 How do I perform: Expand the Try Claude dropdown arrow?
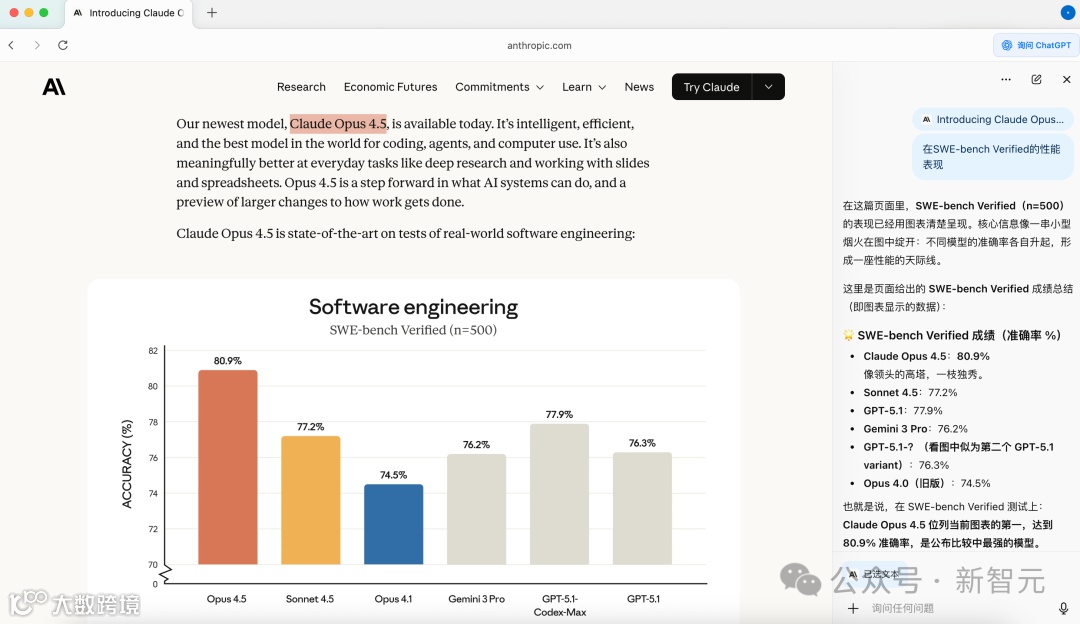click(x=769, y=87)
